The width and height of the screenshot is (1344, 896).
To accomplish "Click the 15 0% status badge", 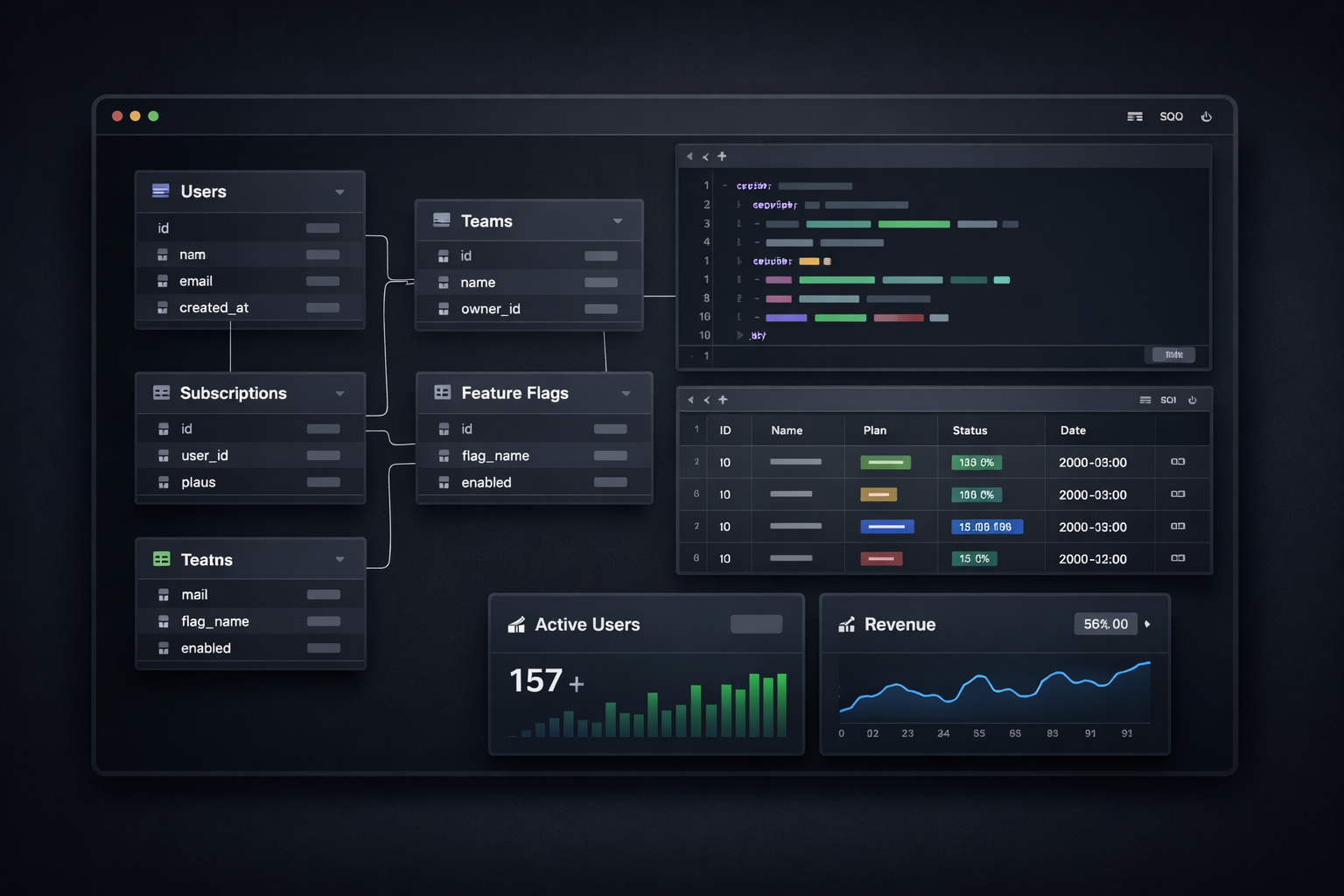I will pyautogui.click(x=975, y=558).
